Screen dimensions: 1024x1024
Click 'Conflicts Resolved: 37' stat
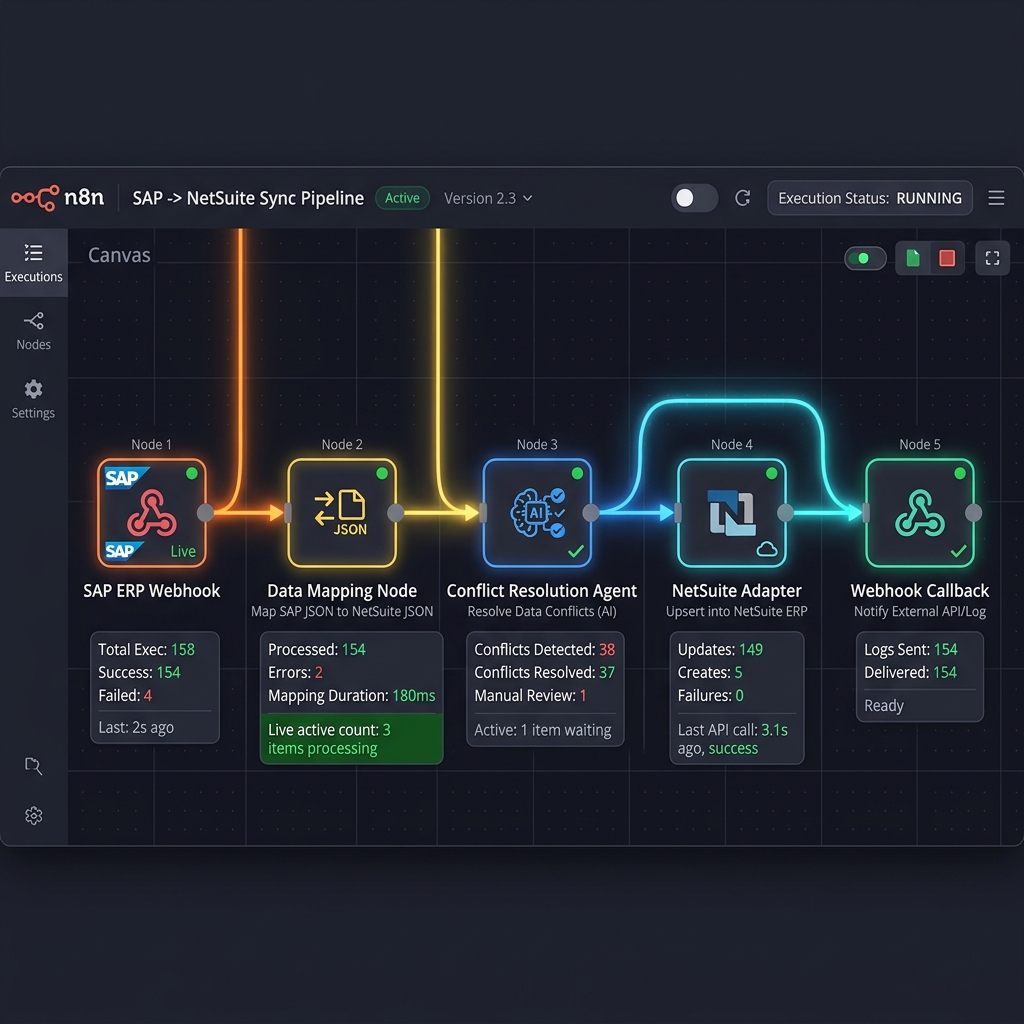coord(545,672)
